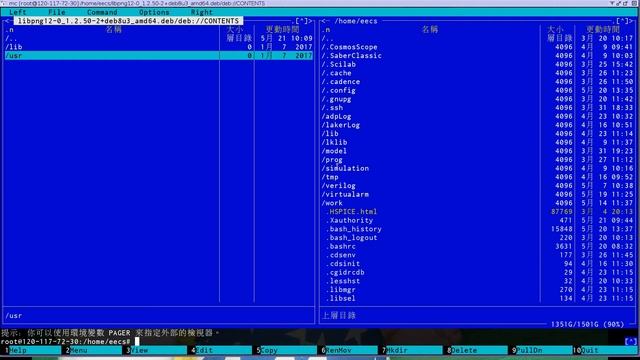Click right panel history forward arrow

(x=632, y=21)
